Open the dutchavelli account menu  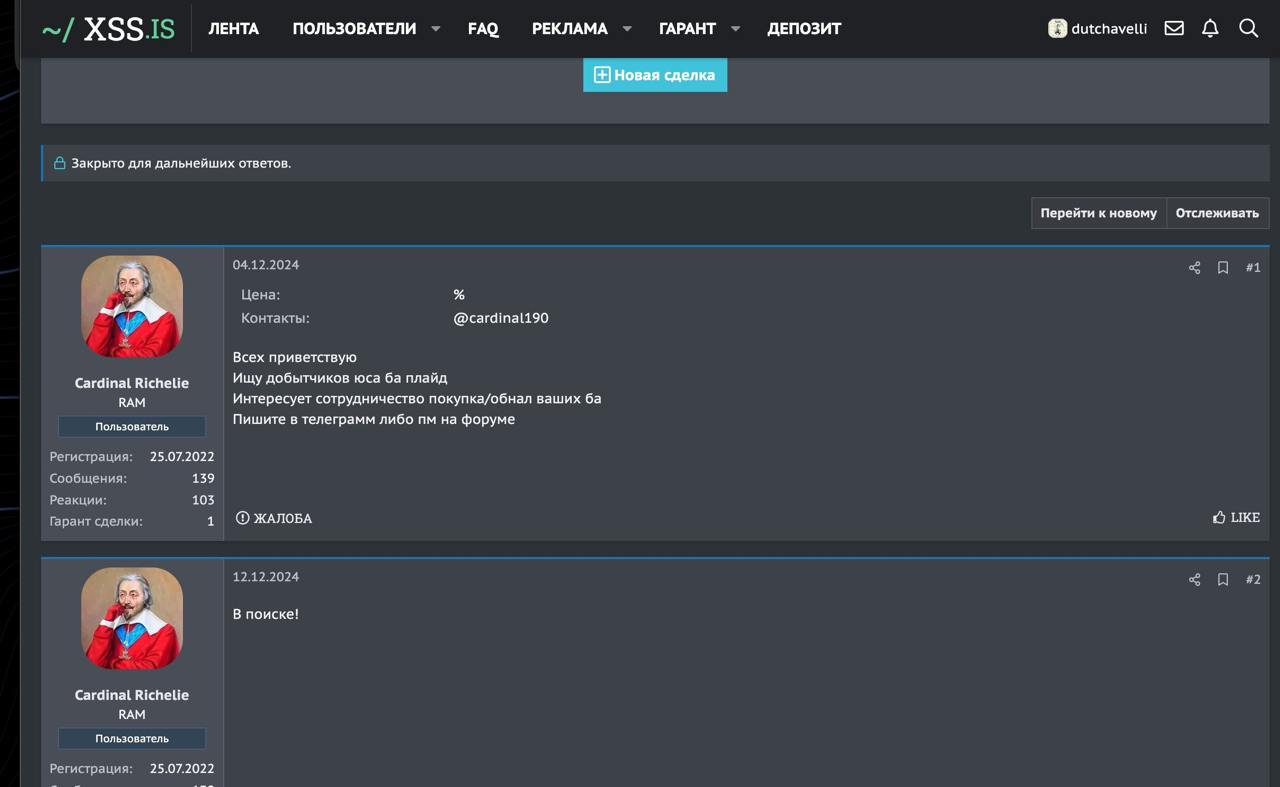click(x=1097, y=29)
